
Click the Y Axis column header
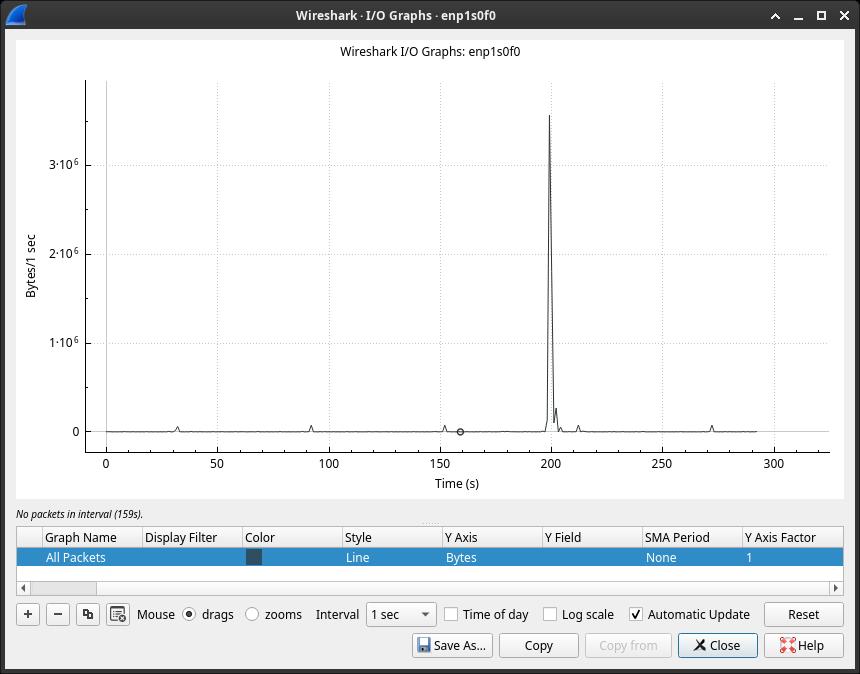point(492,537)
